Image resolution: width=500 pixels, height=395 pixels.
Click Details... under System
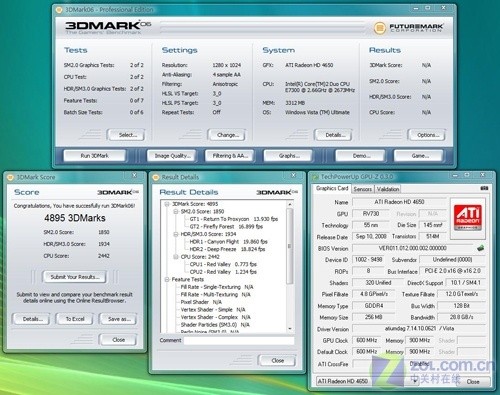pos(334,135)
